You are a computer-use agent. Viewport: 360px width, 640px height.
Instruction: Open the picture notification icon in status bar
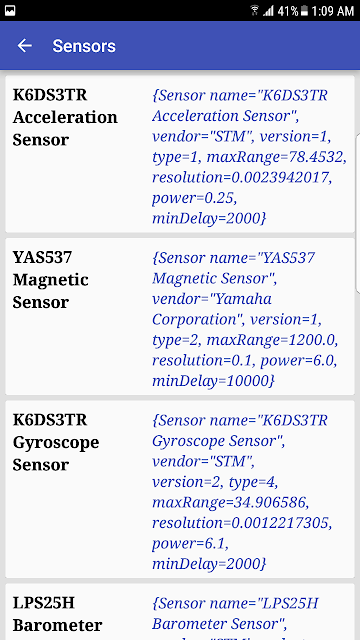[10, 11]
